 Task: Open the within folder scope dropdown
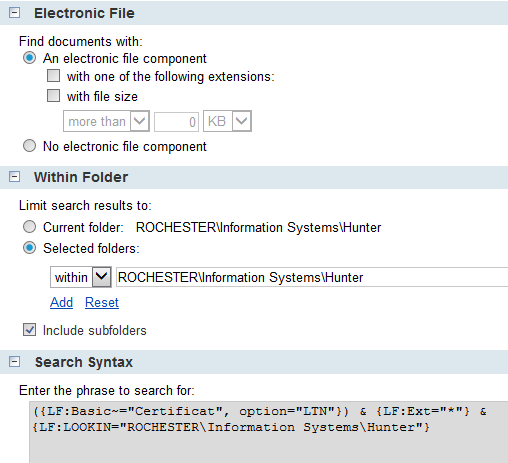click(x=81, y=277)
